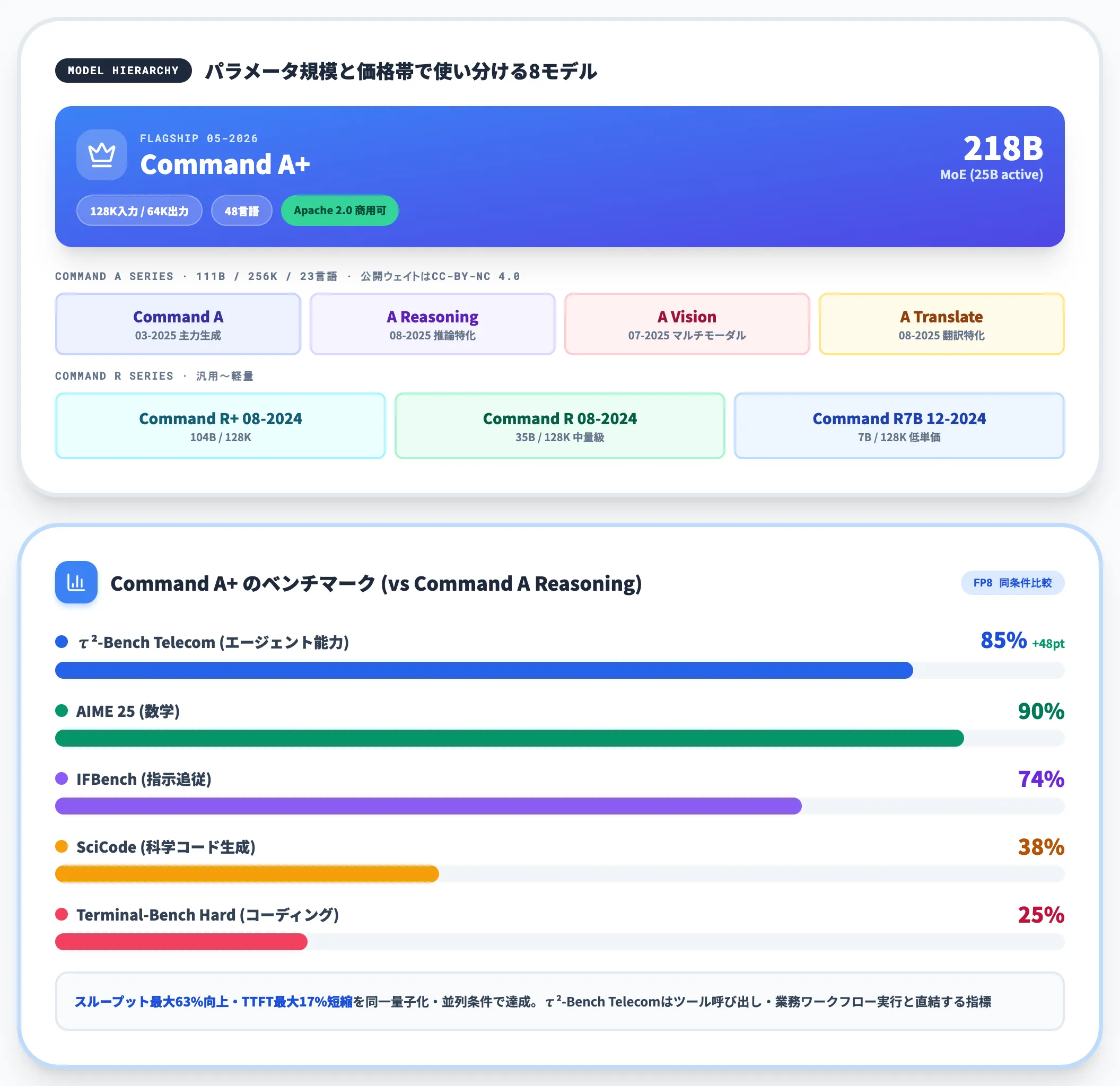The image size is (1120, 1086).
Task: Open the Command R7B 12-2024 card
Action: point(899,426)
